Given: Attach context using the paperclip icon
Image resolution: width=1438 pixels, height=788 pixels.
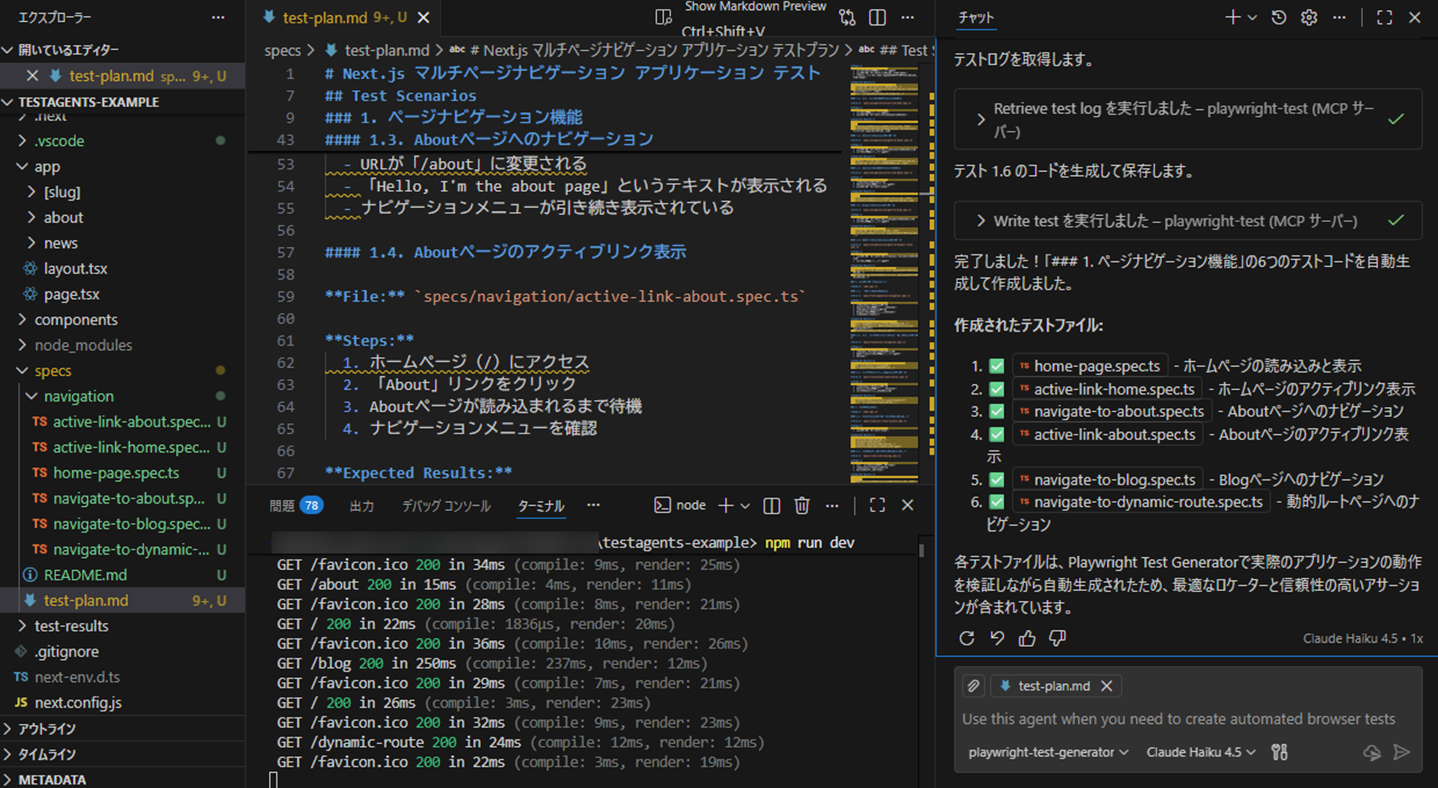Looking at the screenshot, I should [972, 685].
